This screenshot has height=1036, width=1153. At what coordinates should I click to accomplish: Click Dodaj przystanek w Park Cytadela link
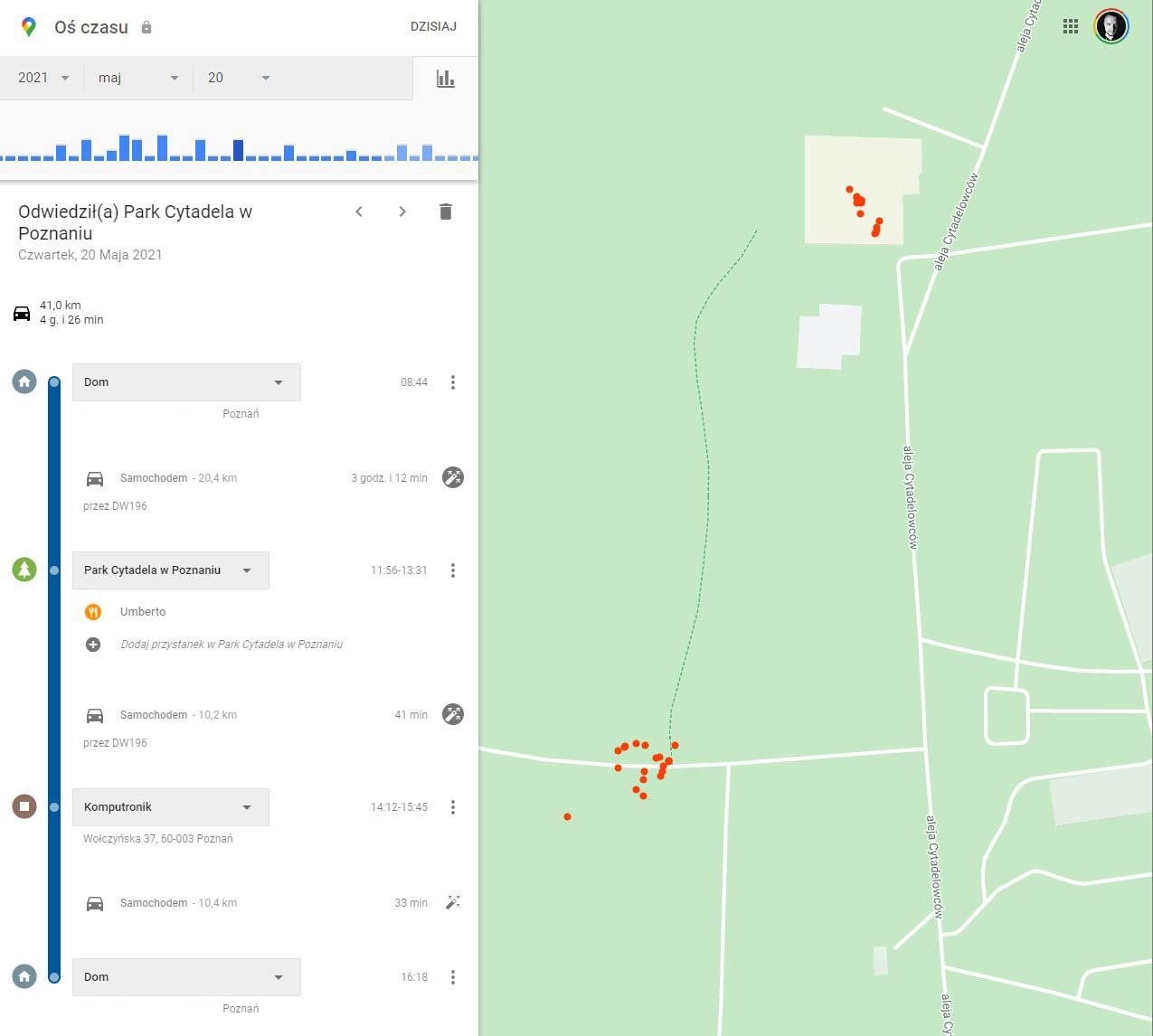click(232, 645)
